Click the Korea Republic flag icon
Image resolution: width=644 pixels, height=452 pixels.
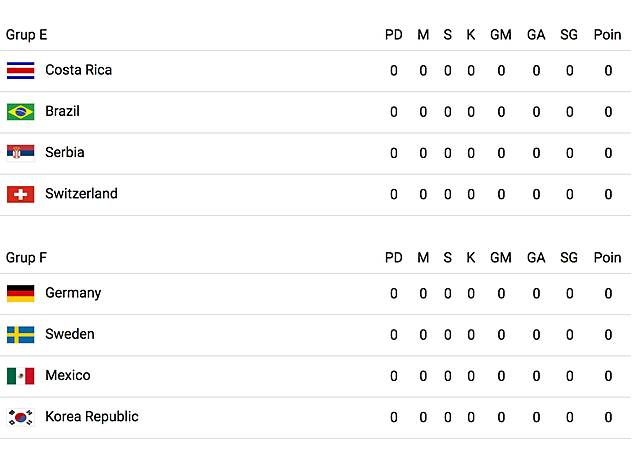21,417
